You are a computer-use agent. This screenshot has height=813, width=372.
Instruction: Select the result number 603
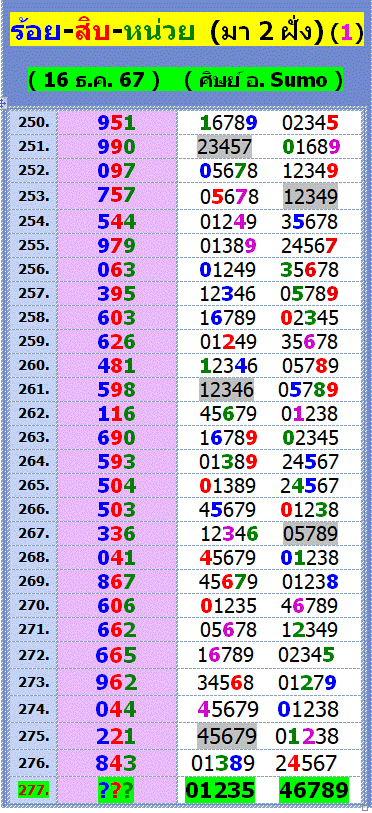117,317
